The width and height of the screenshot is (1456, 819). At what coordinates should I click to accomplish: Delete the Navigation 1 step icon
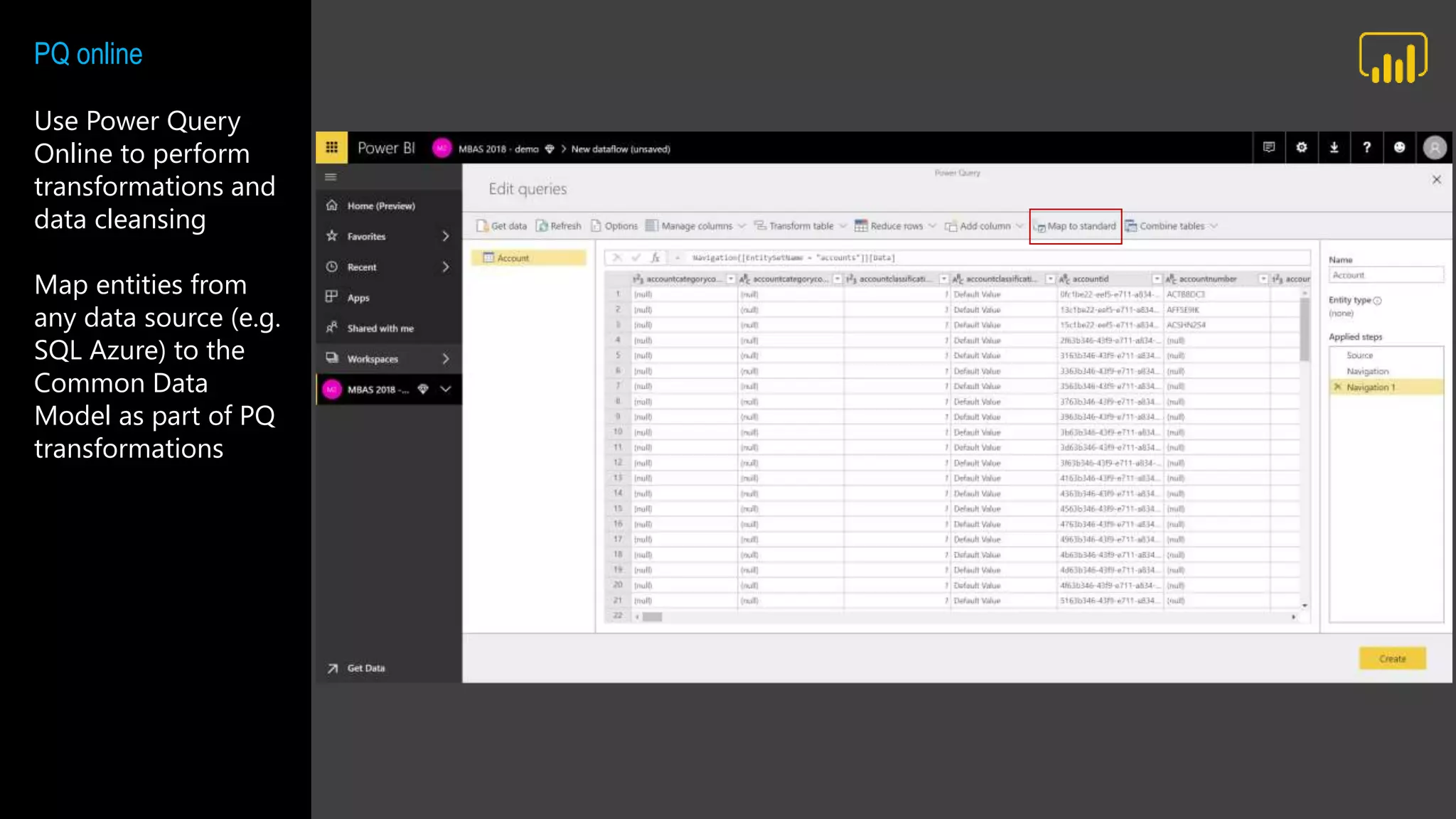click(1337, 387)
